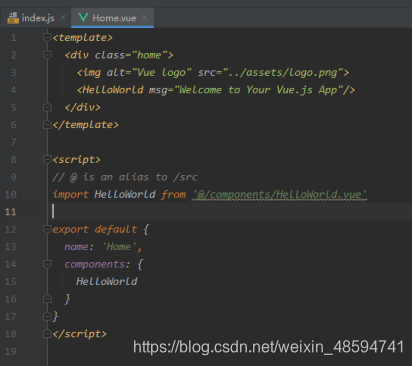Click the import keyword on line 10

[x=71, y=194]
